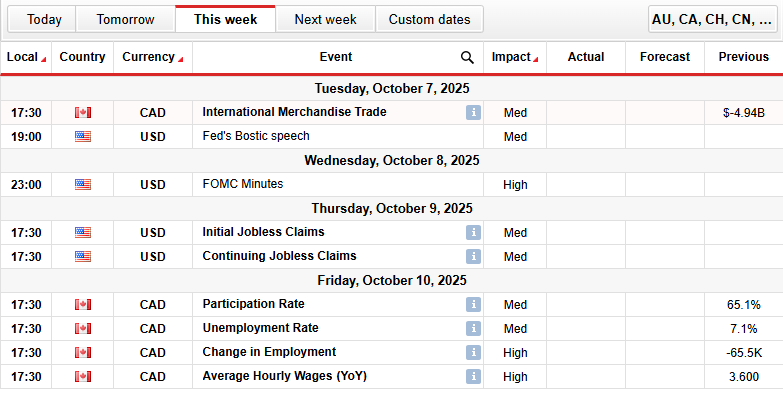The height and width of the screenshot is (401, 783).
Task: Open the FOMC Minutes event
Action: [242, 185]
